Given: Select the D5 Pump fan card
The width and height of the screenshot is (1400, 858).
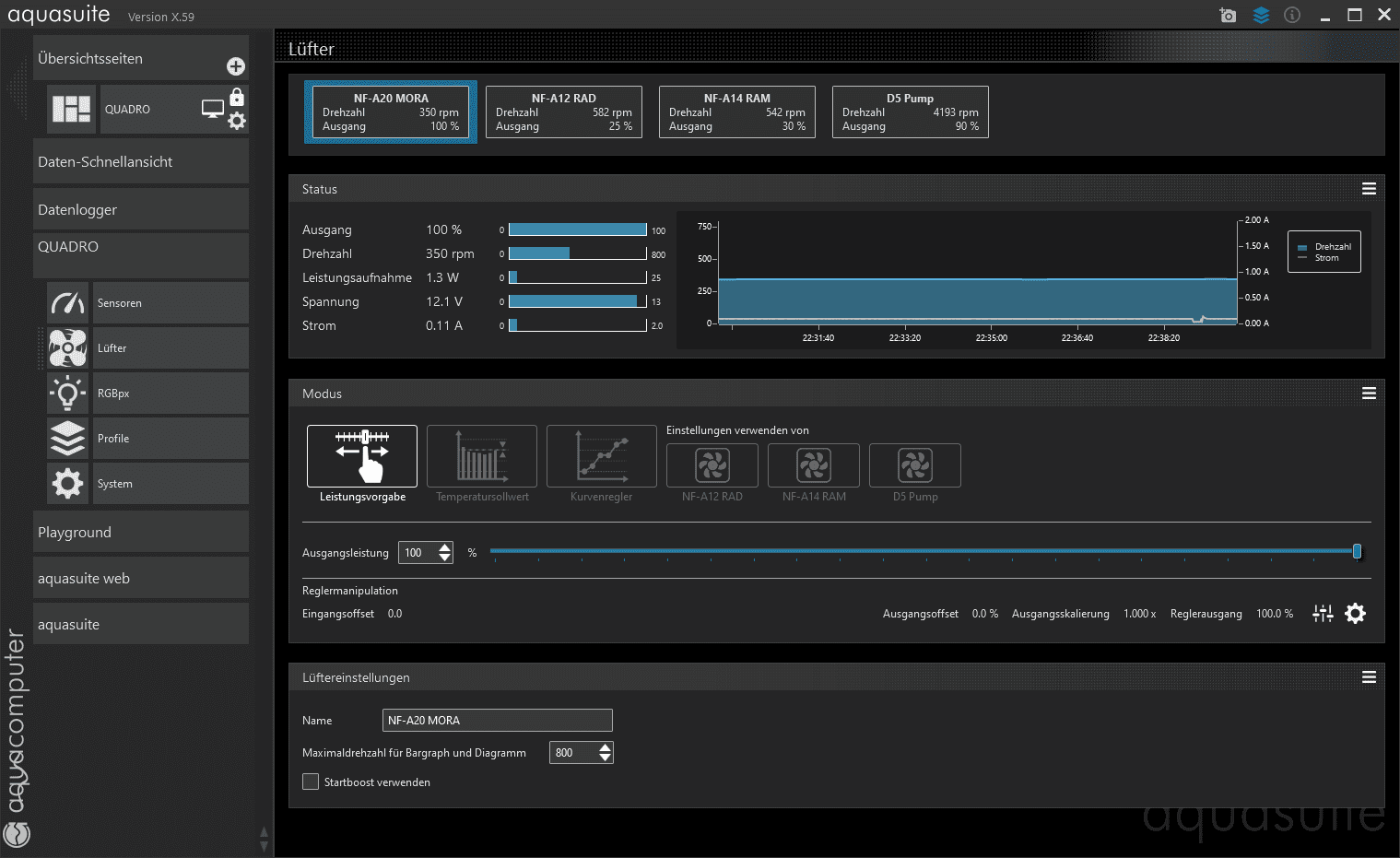Looking at the screenshot, I should point(911,112).
